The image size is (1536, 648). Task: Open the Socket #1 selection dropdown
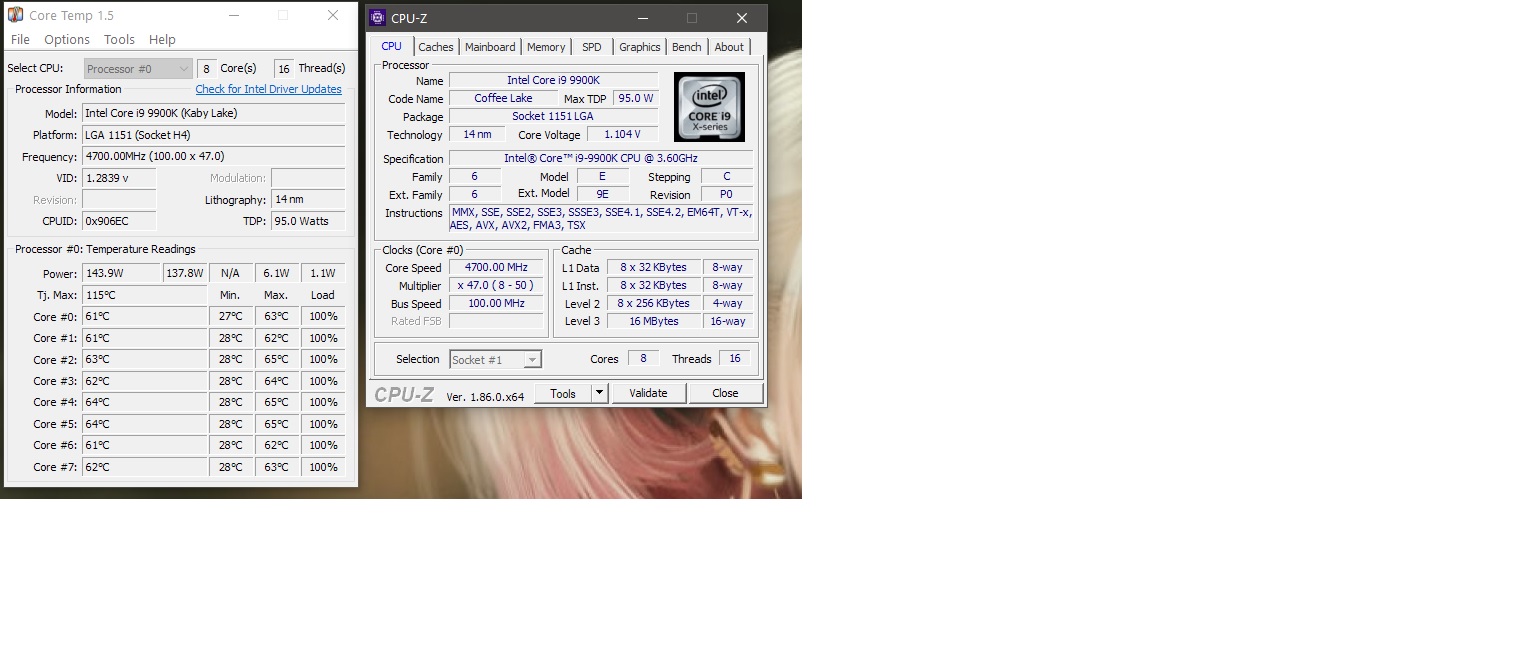pos(495,359)
